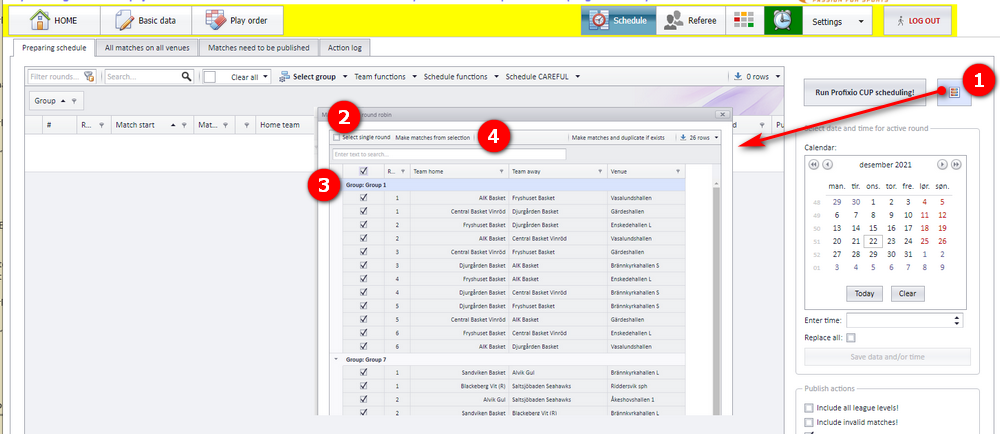Focus the Filter rounds input

[x=56, y=76]
